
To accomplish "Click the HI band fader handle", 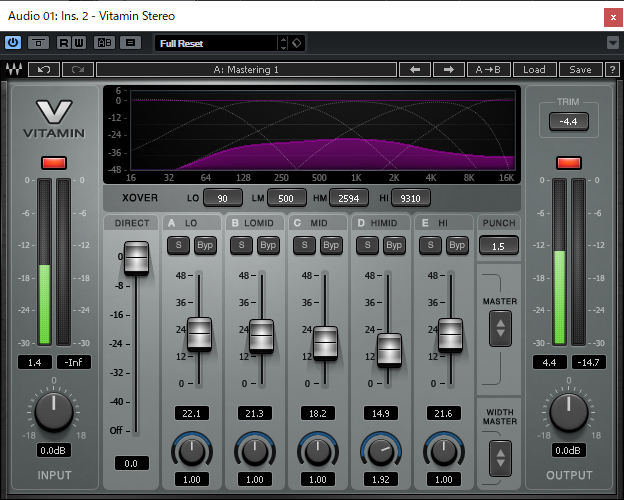I will click(450, 335).
